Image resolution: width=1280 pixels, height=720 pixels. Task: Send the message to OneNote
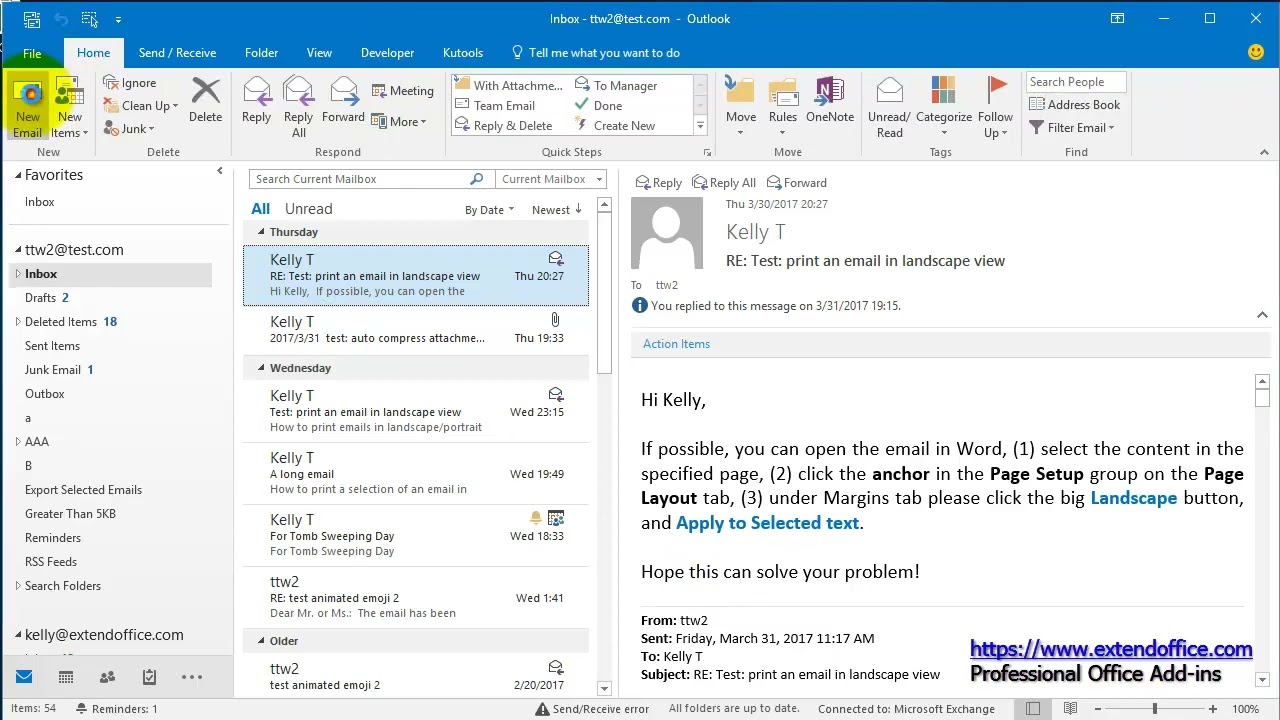(830, 100)
